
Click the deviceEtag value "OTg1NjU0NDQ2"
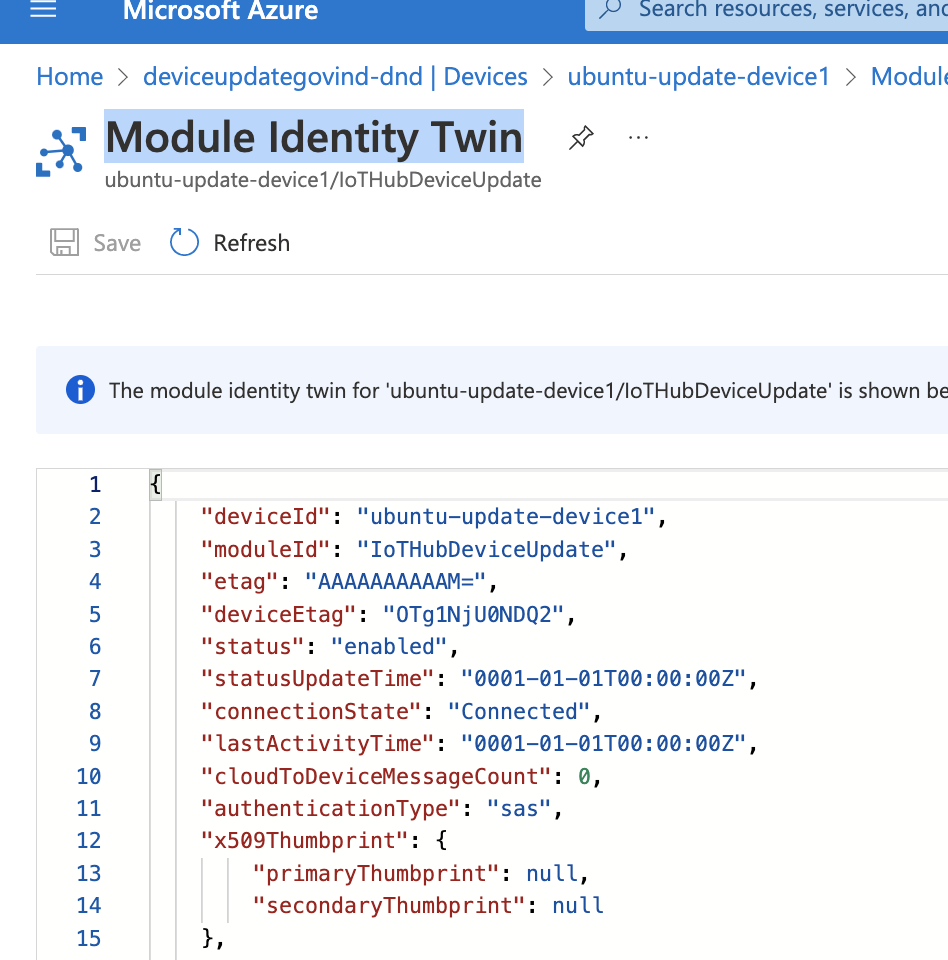pos(473,614)
